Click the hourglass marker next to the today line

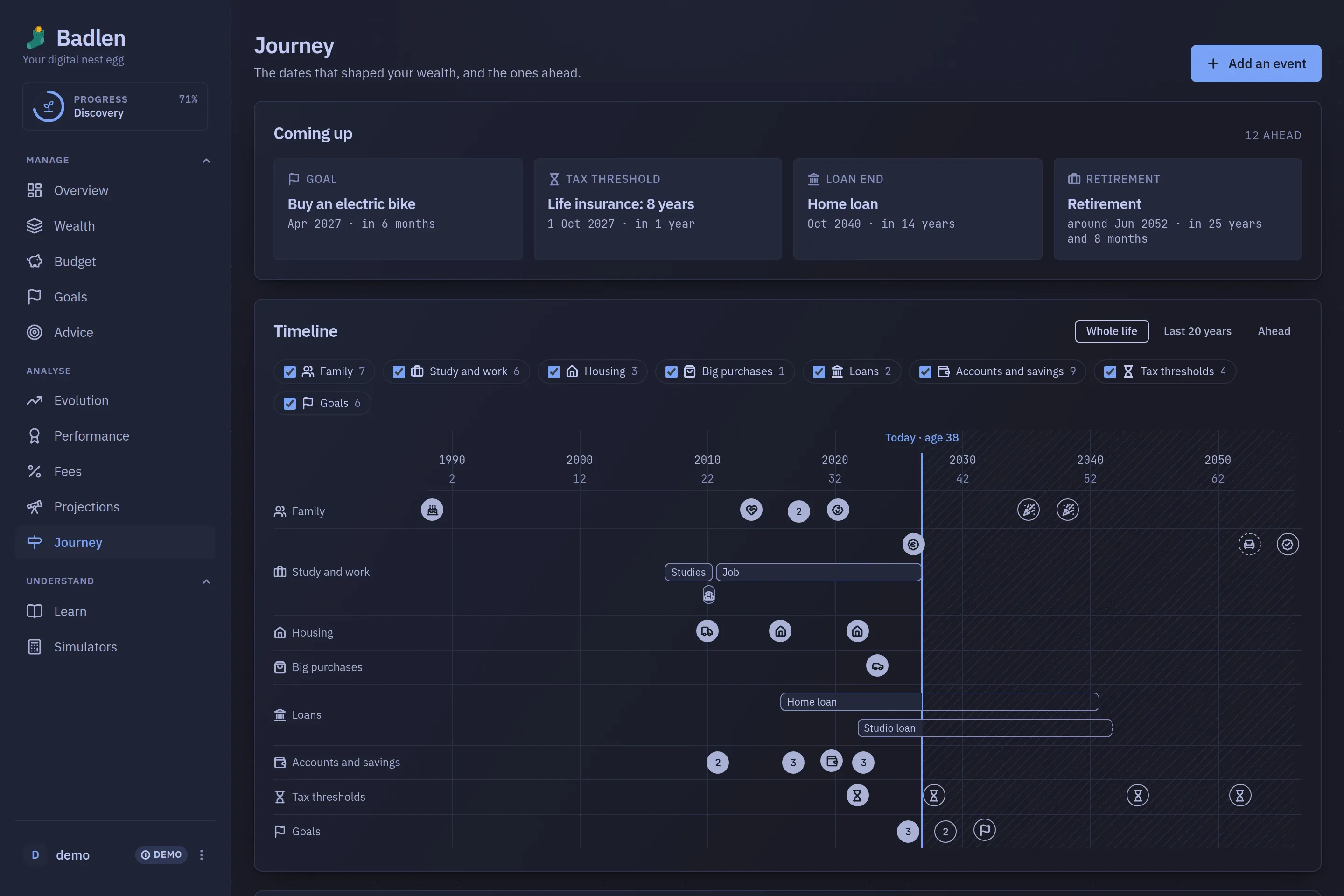[934, 795]
